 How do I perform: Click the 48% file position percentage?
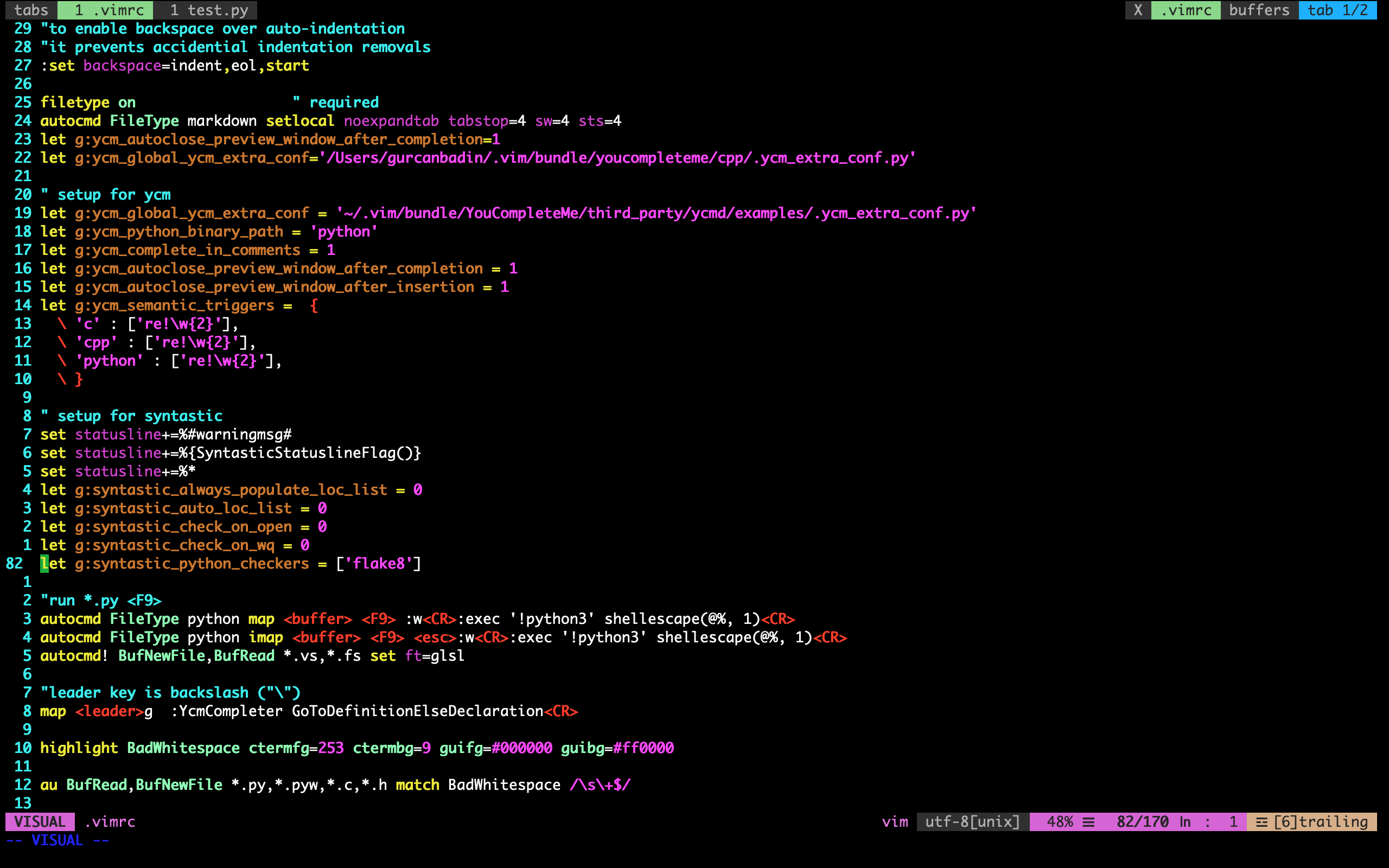pos(1060,822)
